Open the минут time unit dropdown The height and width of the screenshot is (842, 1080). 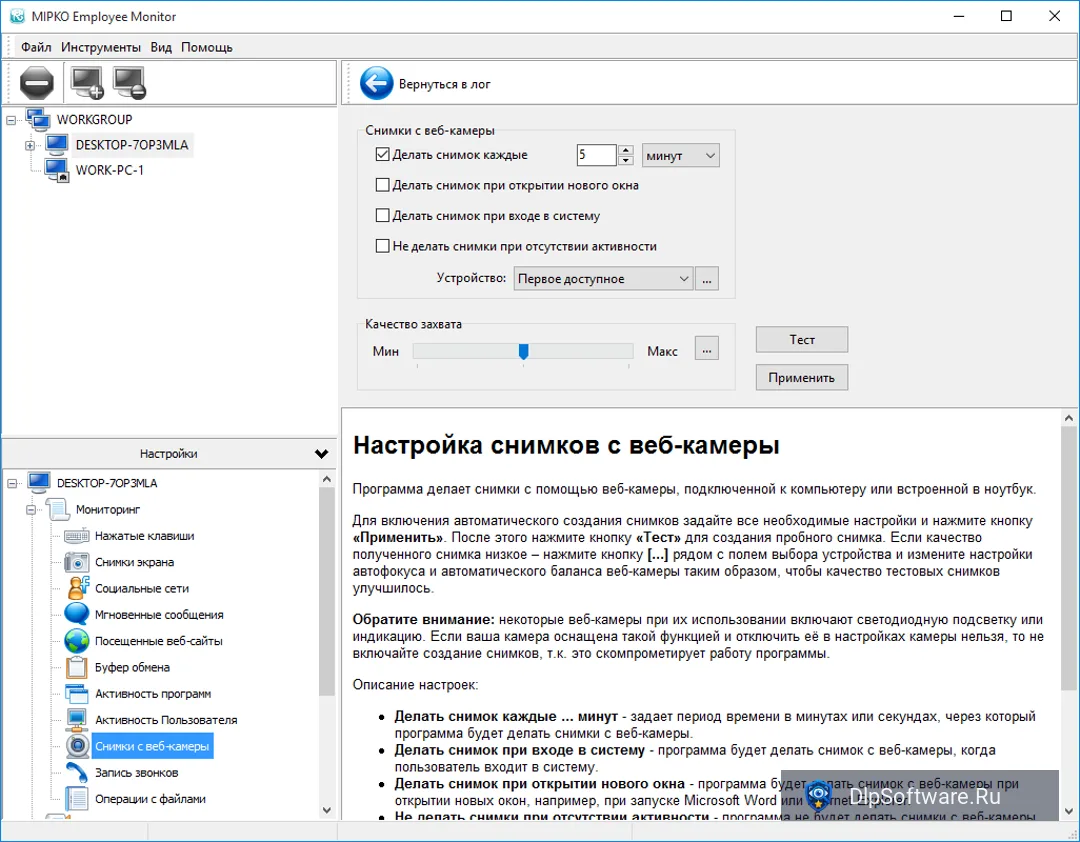[x=681, y=156]
